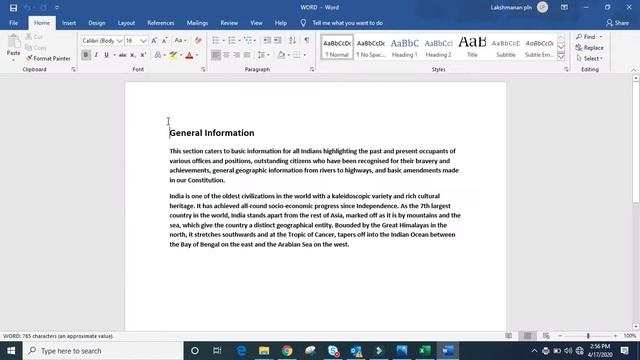Image resolution: width=640 pixels, height=360 pixels.
Task: Toggle Underline formatting
Action: (x=107, y=55)
